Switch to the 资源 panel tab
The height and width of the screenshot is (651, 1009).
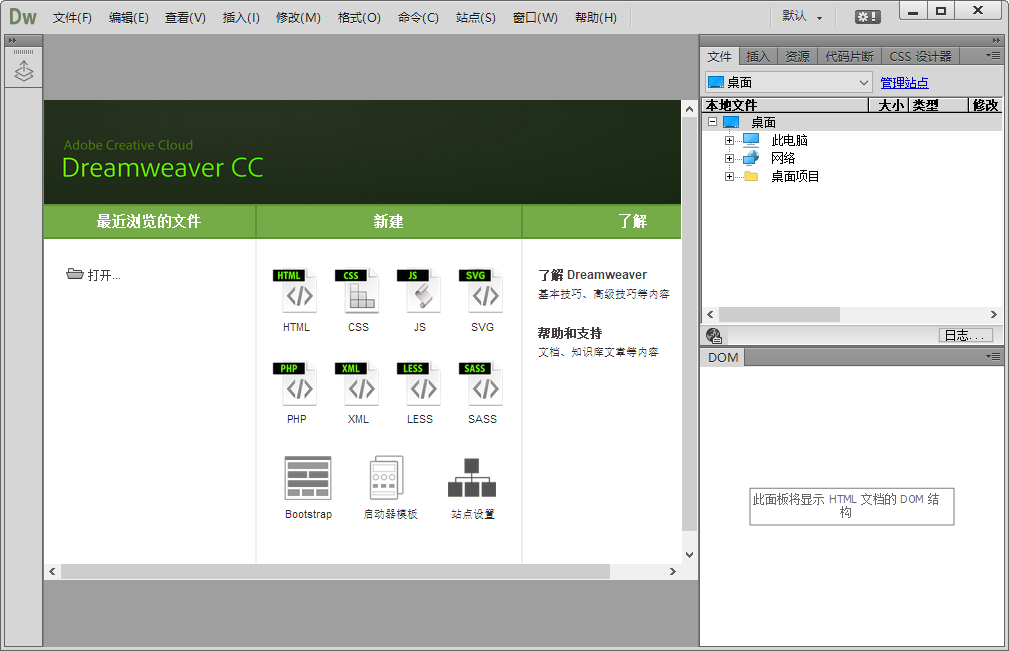point(797,57)
